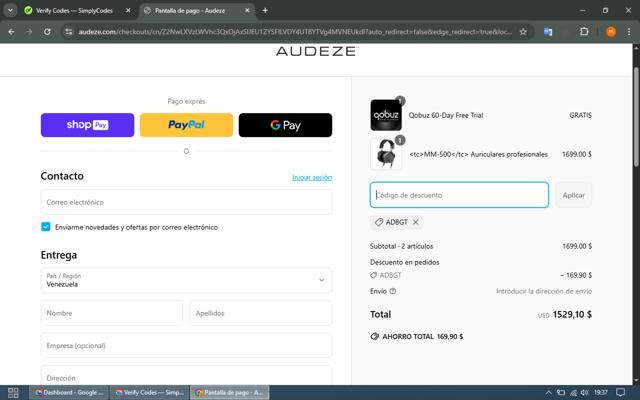The image size is (640, 400).
Task: Focus the Correo electrónico field
Action: [186, 202]
